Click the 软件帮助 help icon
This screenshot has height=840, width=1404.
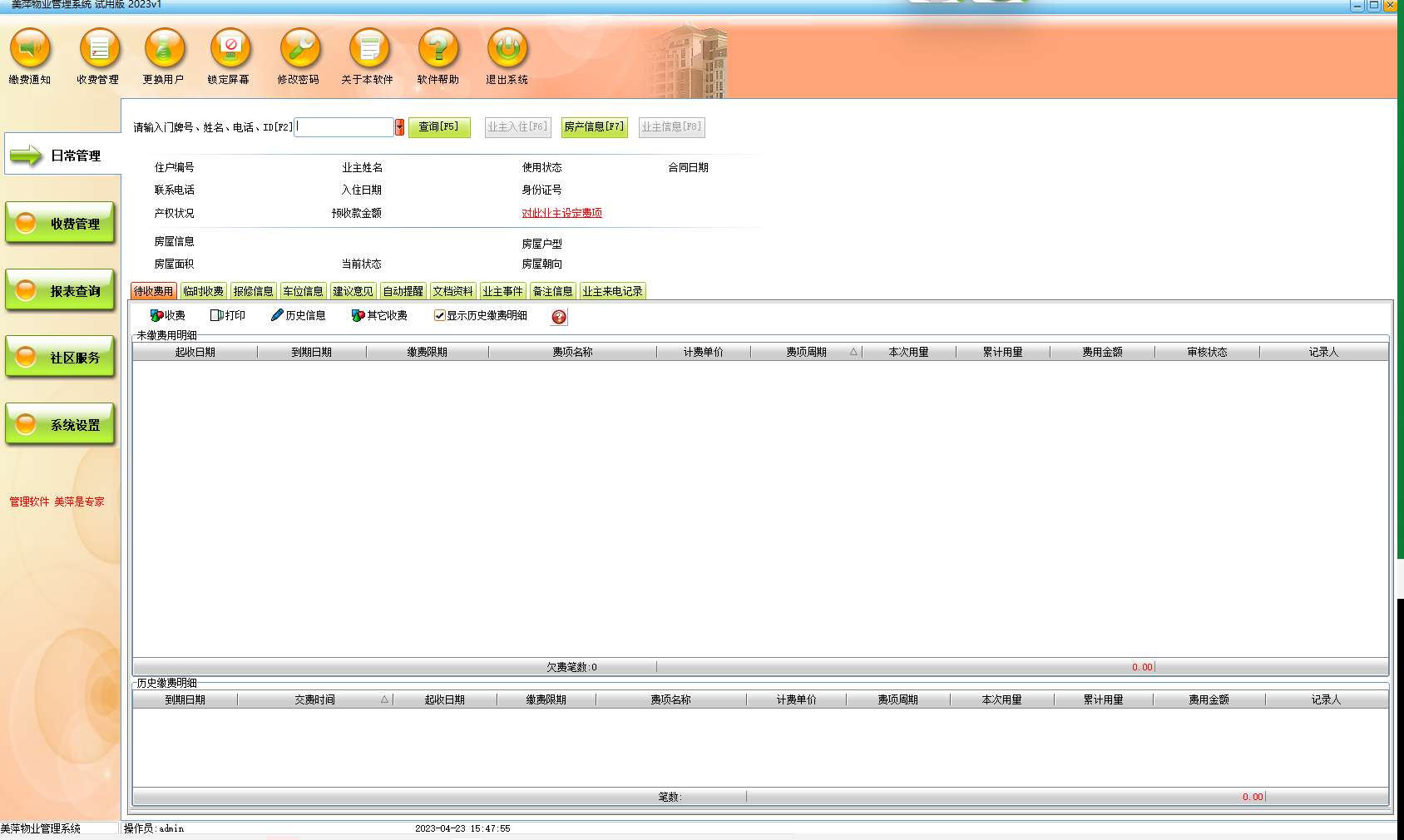(438, 50)
